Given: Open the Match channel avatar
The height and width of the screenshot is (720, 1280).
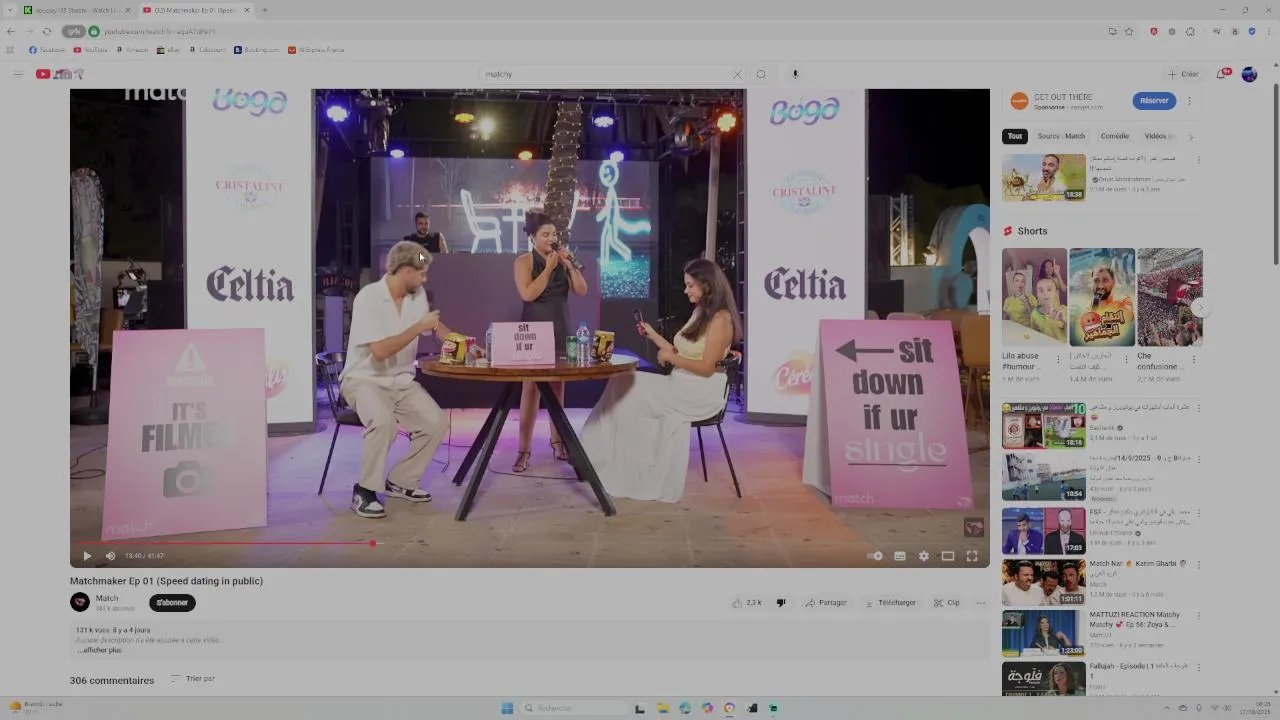Looking at the screenshot, I should [80, 602].
